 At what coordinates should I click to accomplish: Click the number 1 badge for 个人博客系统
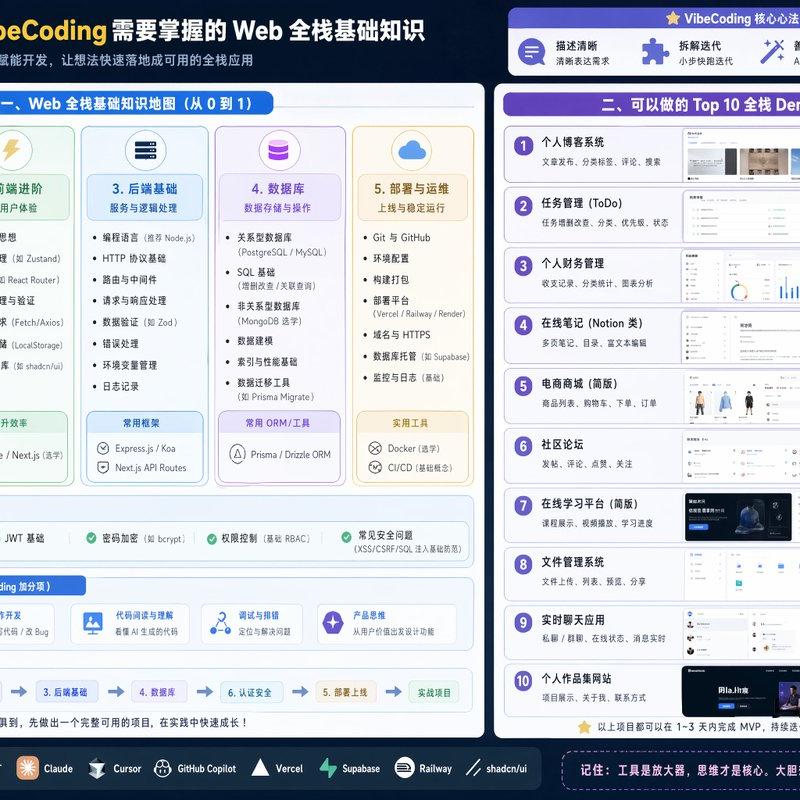click(x=523, y=146)
